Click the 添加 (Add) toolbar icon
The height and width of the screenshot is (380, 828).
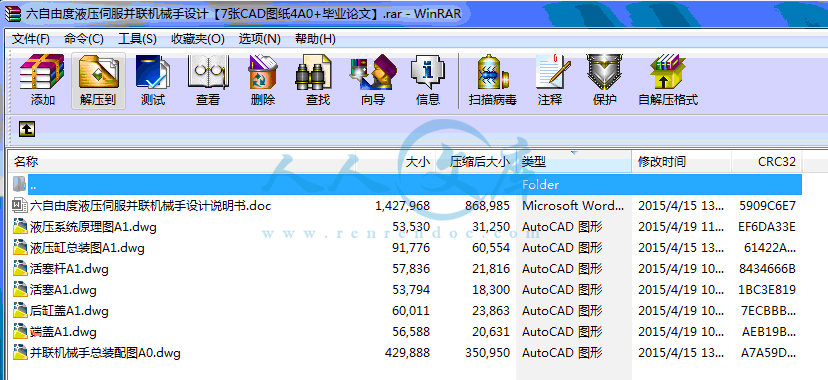tap(43, 80)
